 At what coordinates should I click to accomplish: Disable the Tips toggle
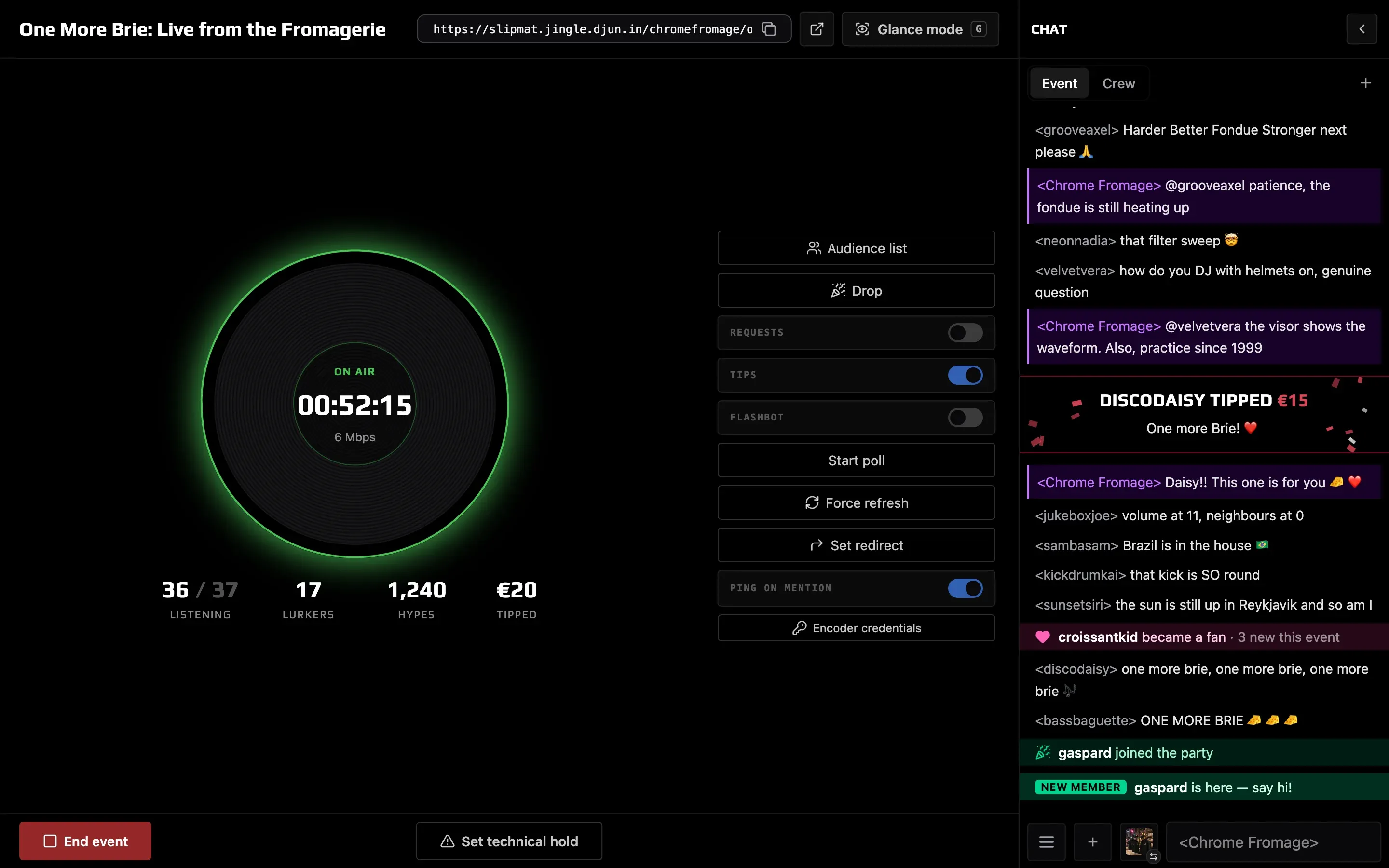(965, 376)
